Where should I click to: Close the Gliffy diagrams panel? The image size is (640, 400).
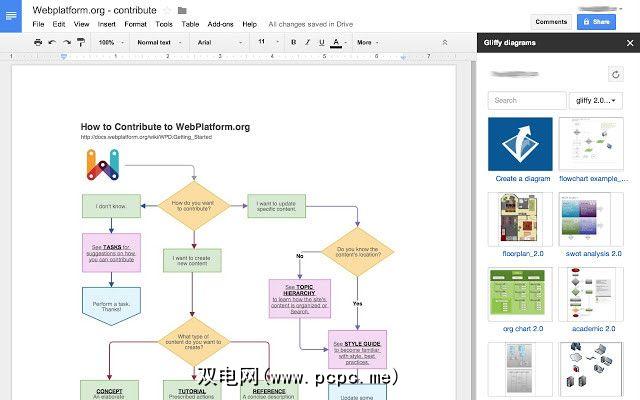click(630, 43)
